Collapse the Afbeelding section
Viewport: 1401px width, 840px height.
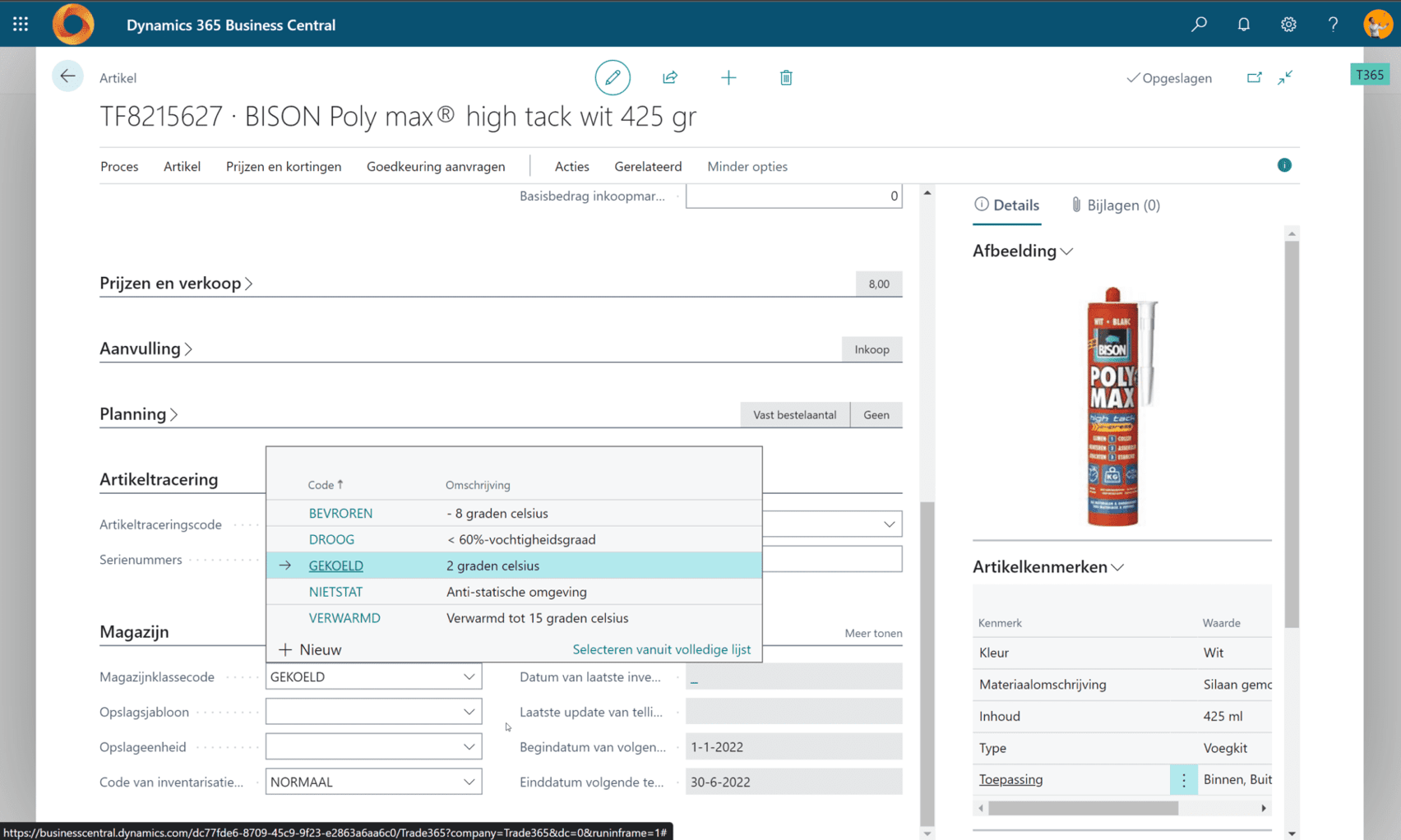1023,251
